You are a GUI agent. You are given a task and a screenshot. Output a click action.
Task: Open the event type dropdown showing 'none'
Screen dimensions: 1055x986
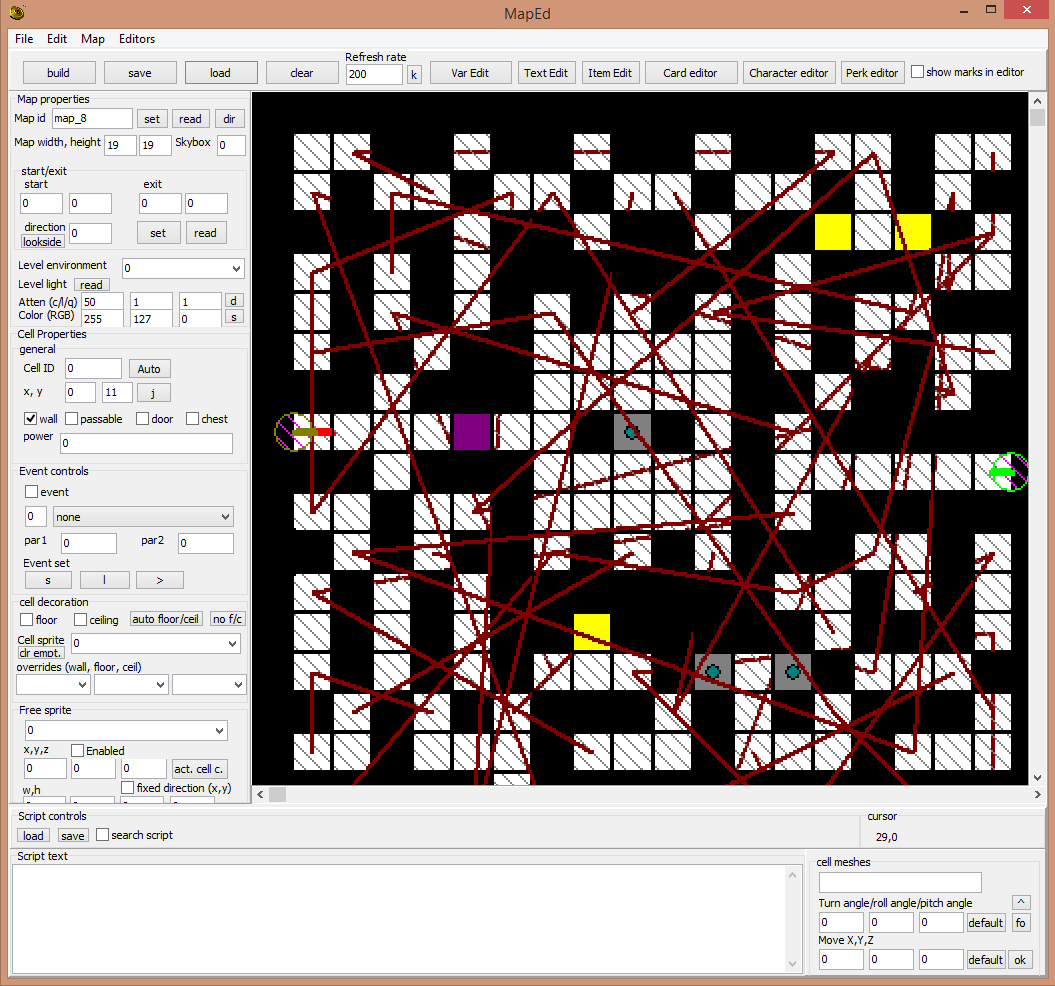(143, 517)
